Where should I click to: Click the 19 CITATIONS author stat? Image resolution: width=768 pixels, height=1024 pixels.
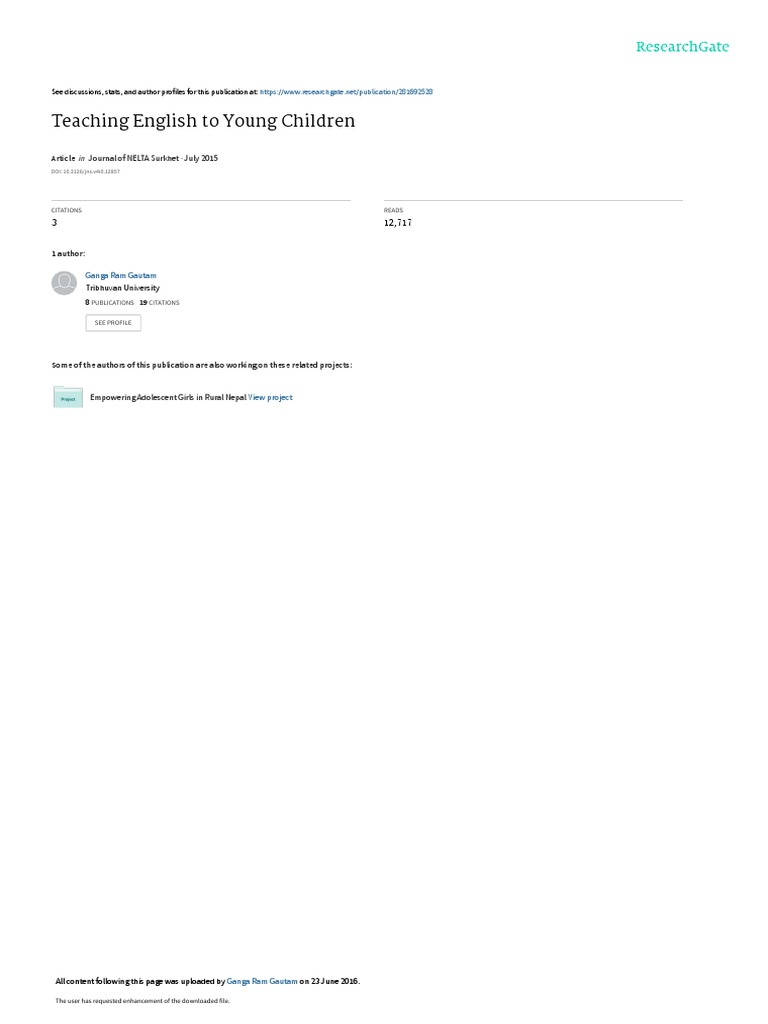[x=159, y=302]
